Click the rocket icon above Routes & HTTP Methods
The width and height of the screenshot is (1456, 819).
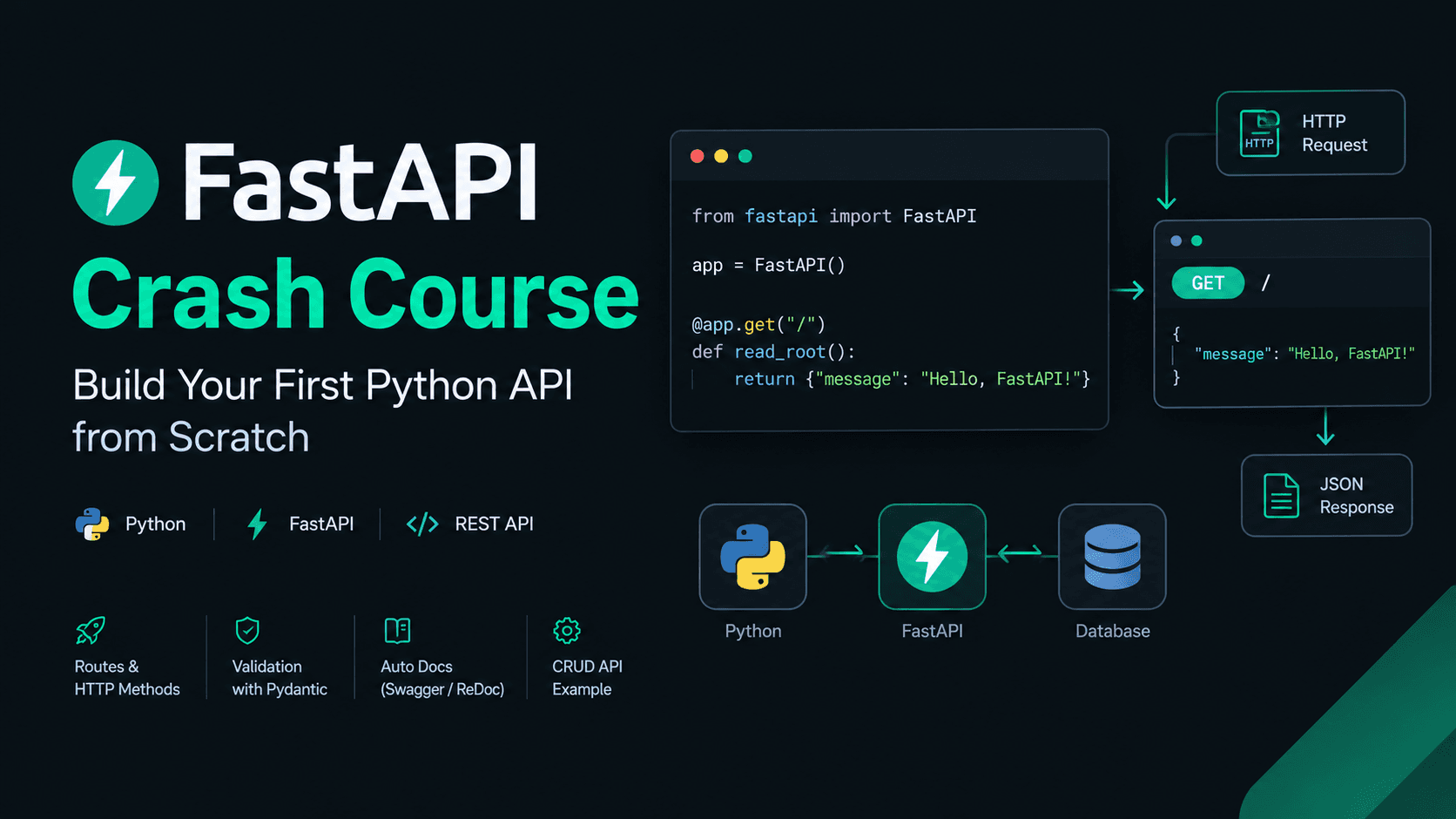pos(91,630)
